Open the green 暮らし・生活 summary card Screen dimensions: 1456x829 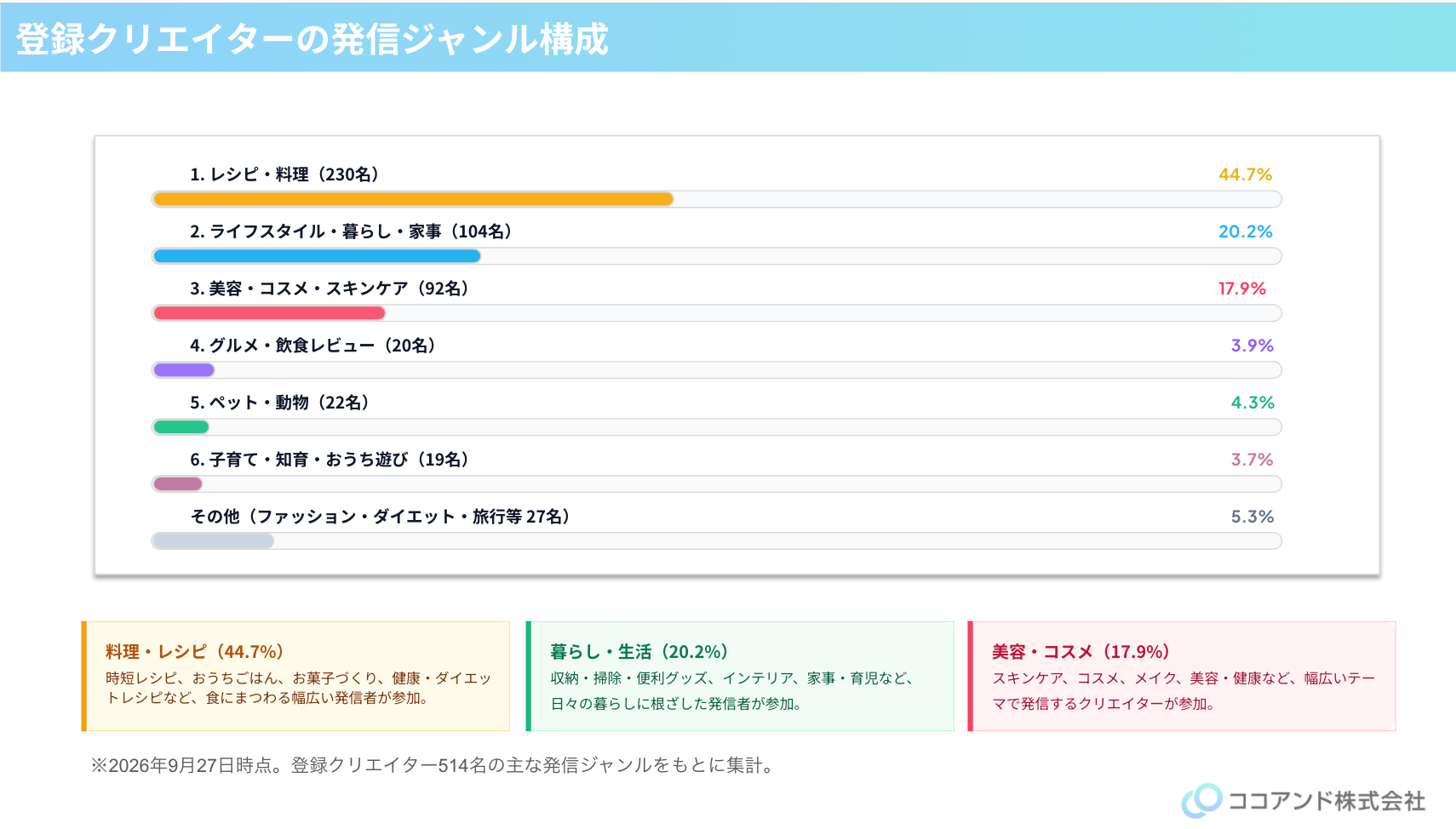740,676
